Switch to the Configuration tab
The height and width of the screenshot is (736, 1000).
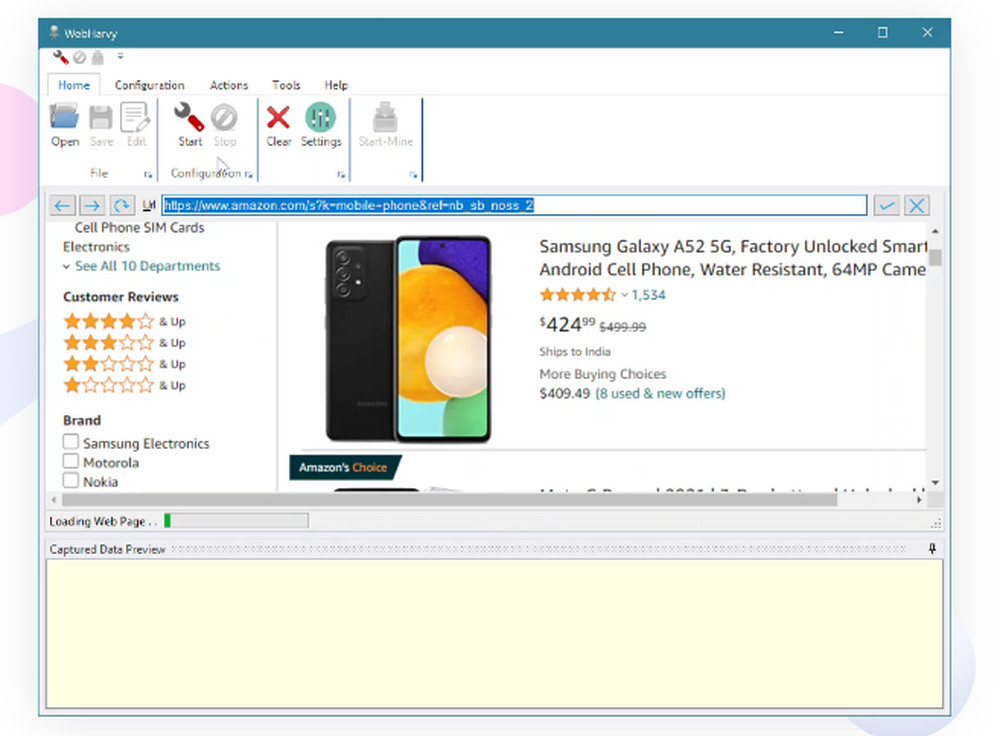point(149,85)
